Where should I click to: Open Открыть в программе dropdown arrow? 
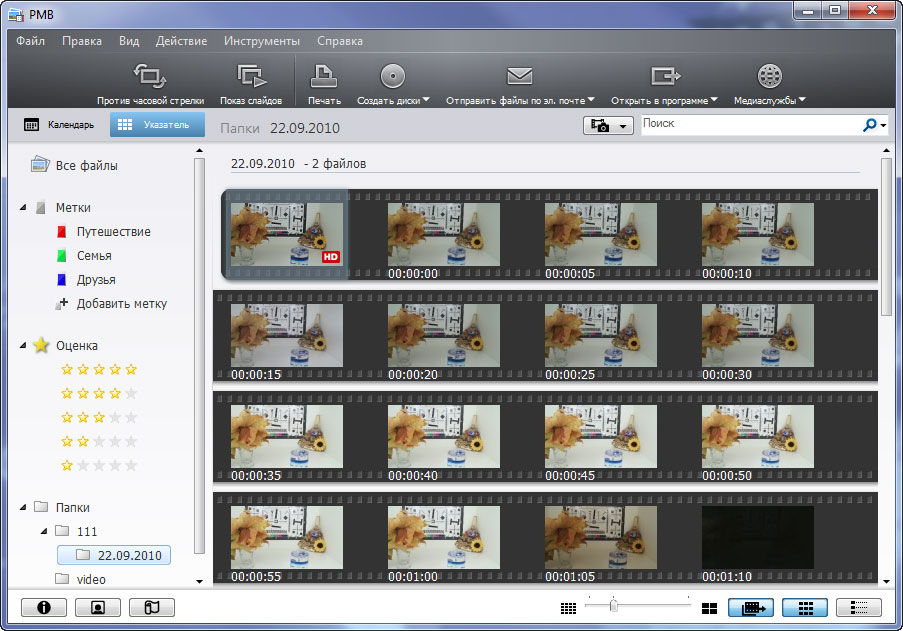714,100
